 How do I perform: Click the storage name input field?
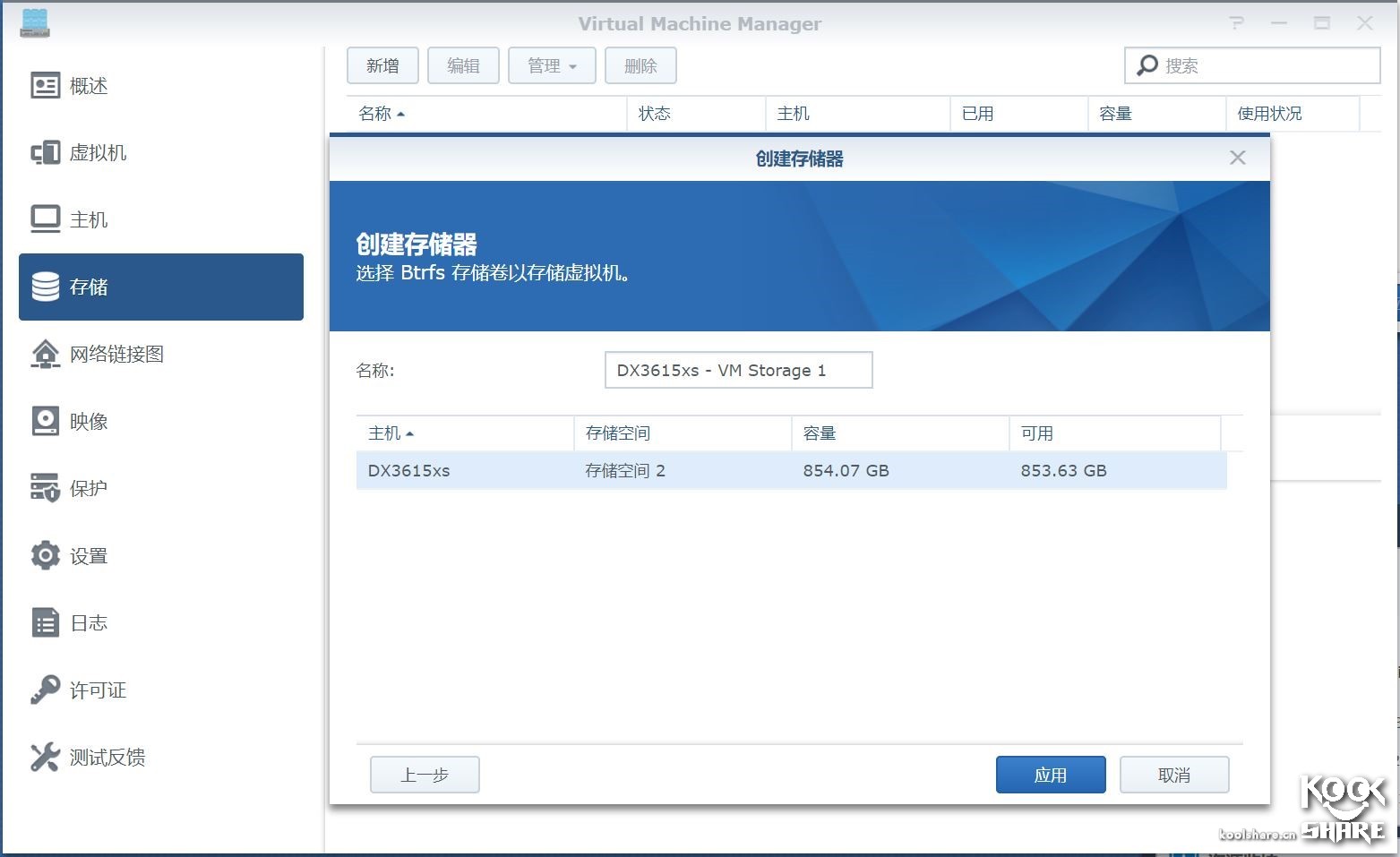[738, 369]
